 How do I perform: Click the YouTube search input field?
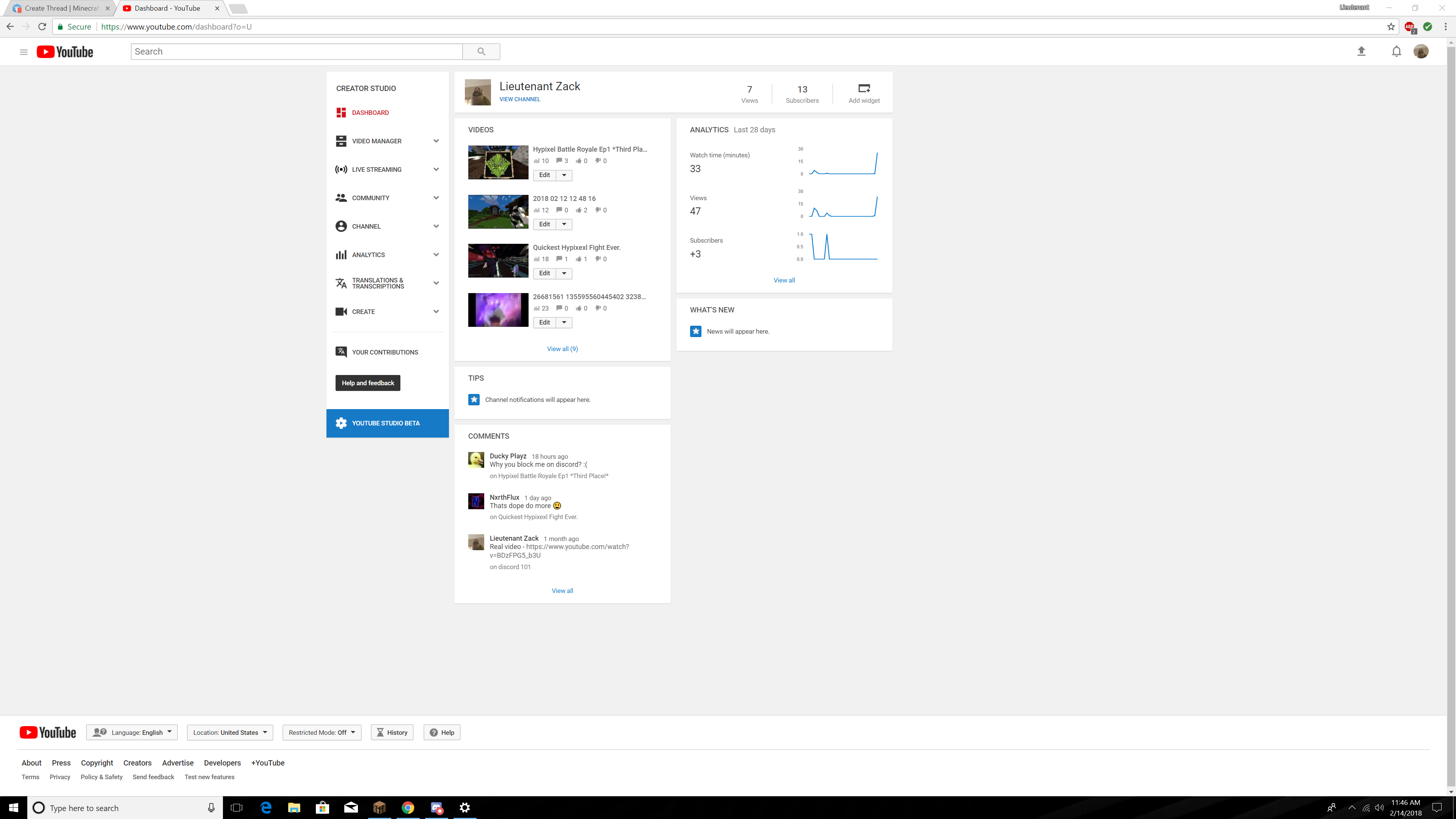click(x=297, y=52)
